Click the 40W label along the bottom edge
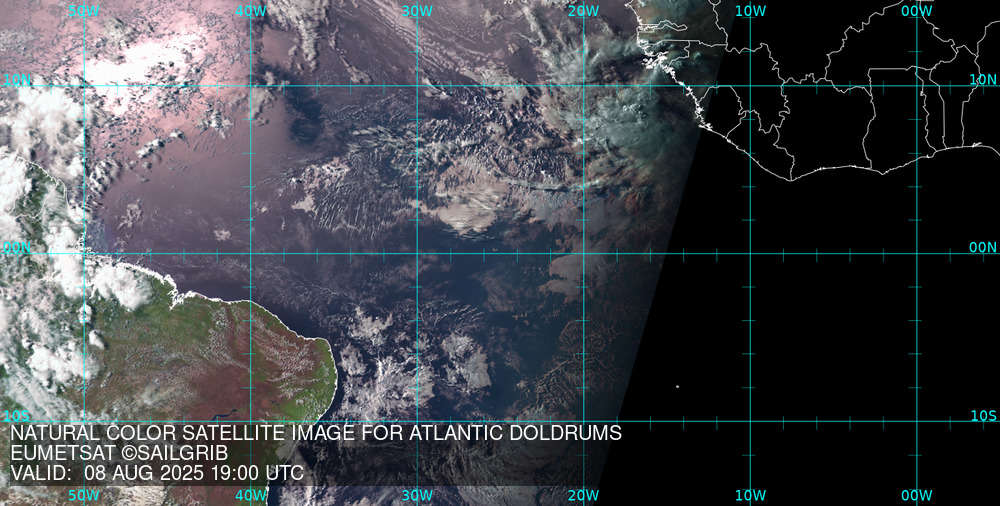The width and height of the screenshot is (1000, 506). [250, 495]
